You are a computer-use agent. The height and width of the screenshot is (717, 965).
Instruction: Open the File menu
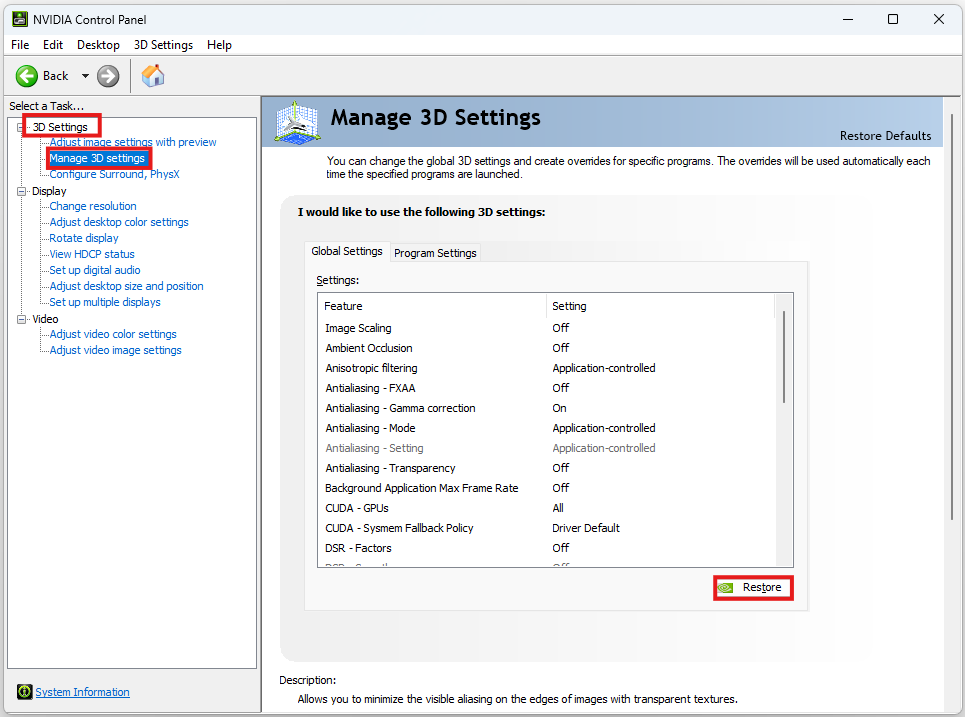click(x=20, y=45)
